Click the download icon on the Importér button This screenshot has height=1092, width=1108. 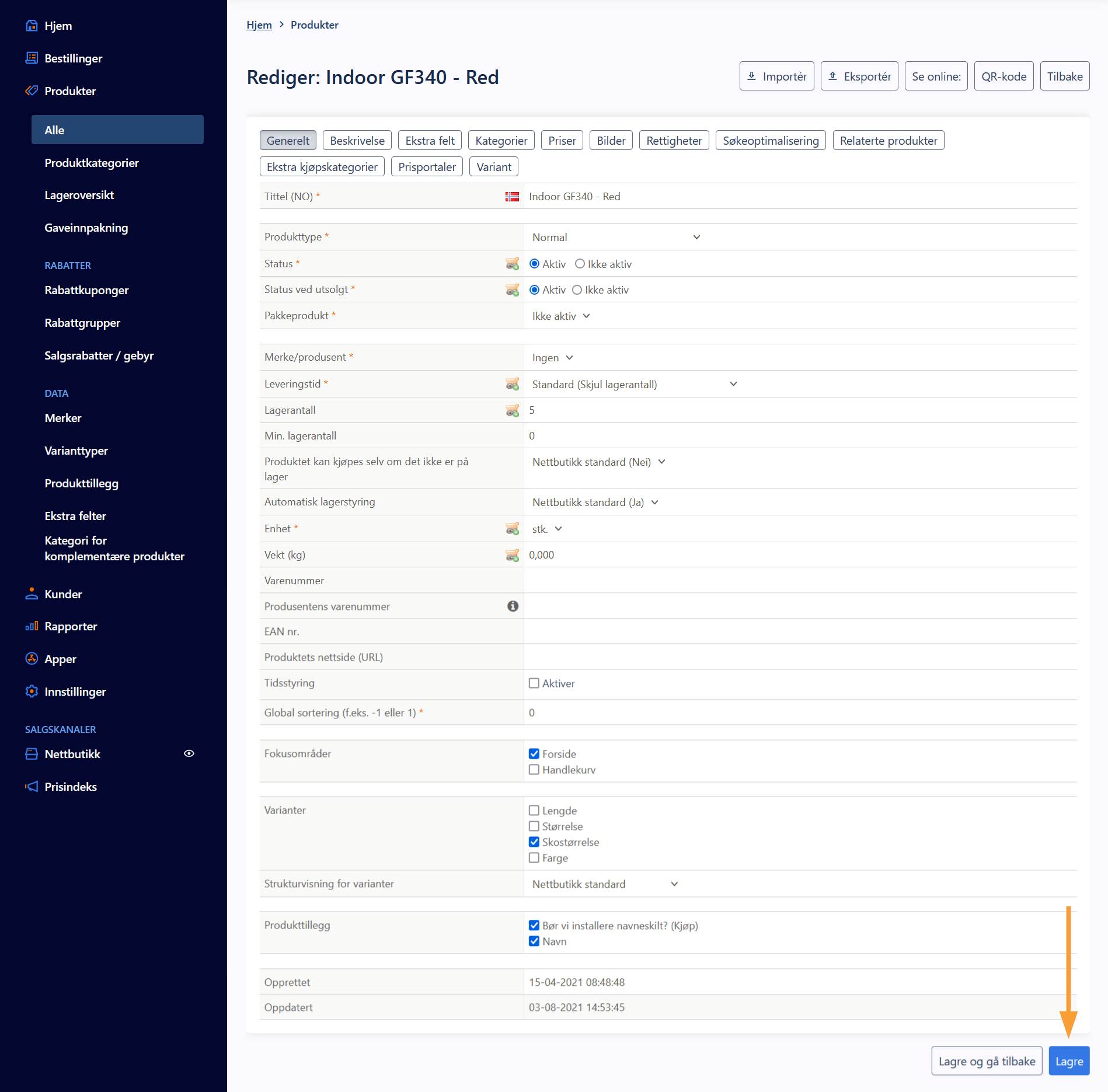pyautogui.click(x=752, y=76)
